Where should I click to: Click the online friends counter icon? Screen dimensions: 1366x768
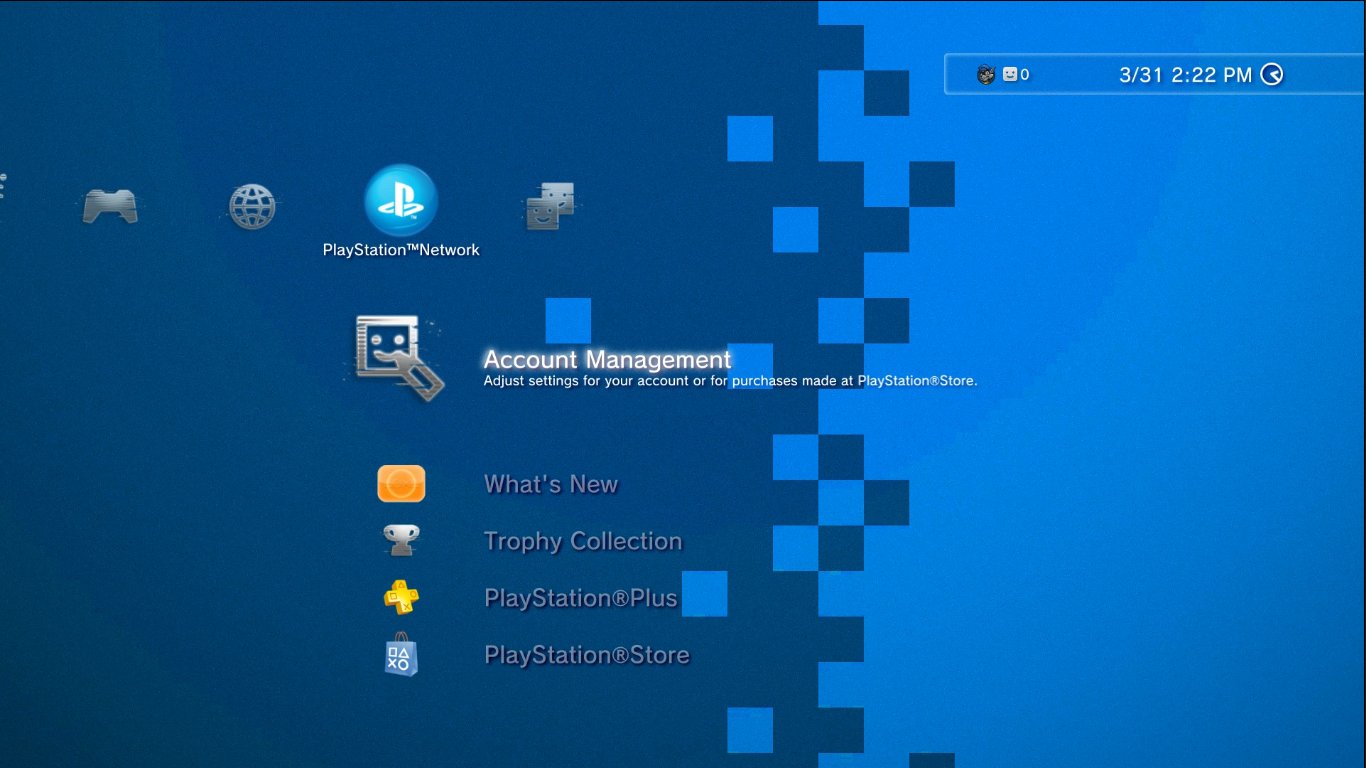[1009, 74]
